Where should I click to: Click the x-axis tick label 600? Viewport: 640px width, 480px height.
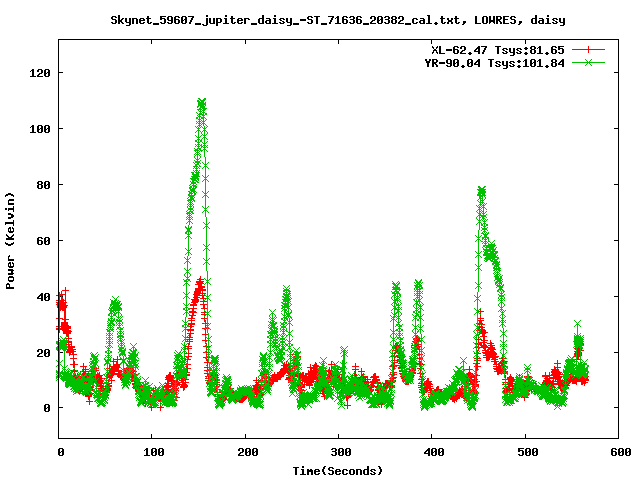click(x=621, y=452)
